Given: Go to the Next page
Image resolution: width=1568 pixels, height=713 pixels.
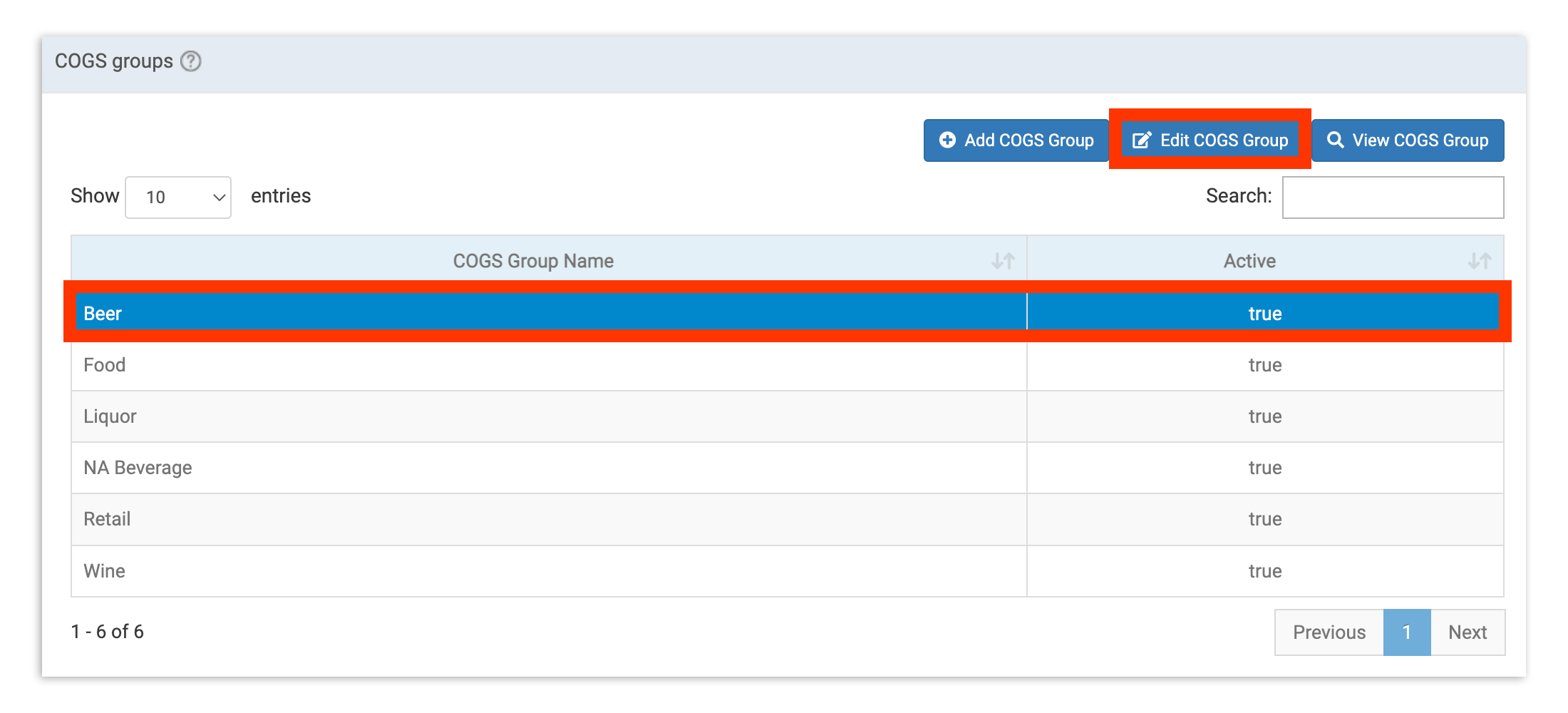Looking at the screenshot, I should click(1468, 632).
